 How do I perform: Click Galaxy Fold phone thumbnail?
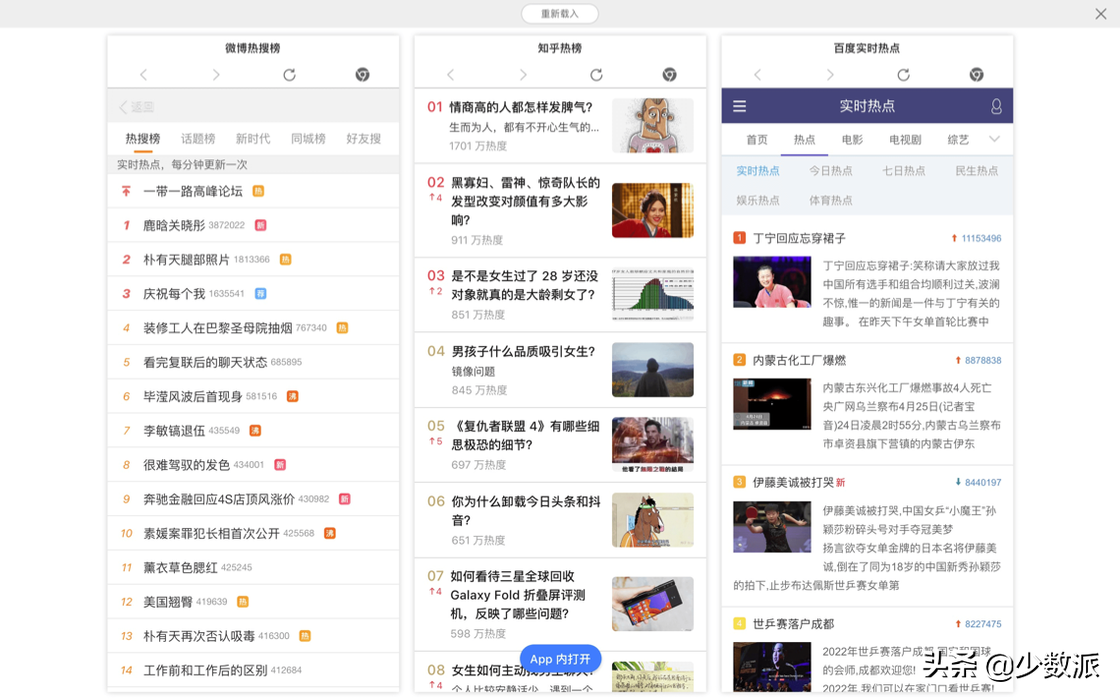click(653, 604)
